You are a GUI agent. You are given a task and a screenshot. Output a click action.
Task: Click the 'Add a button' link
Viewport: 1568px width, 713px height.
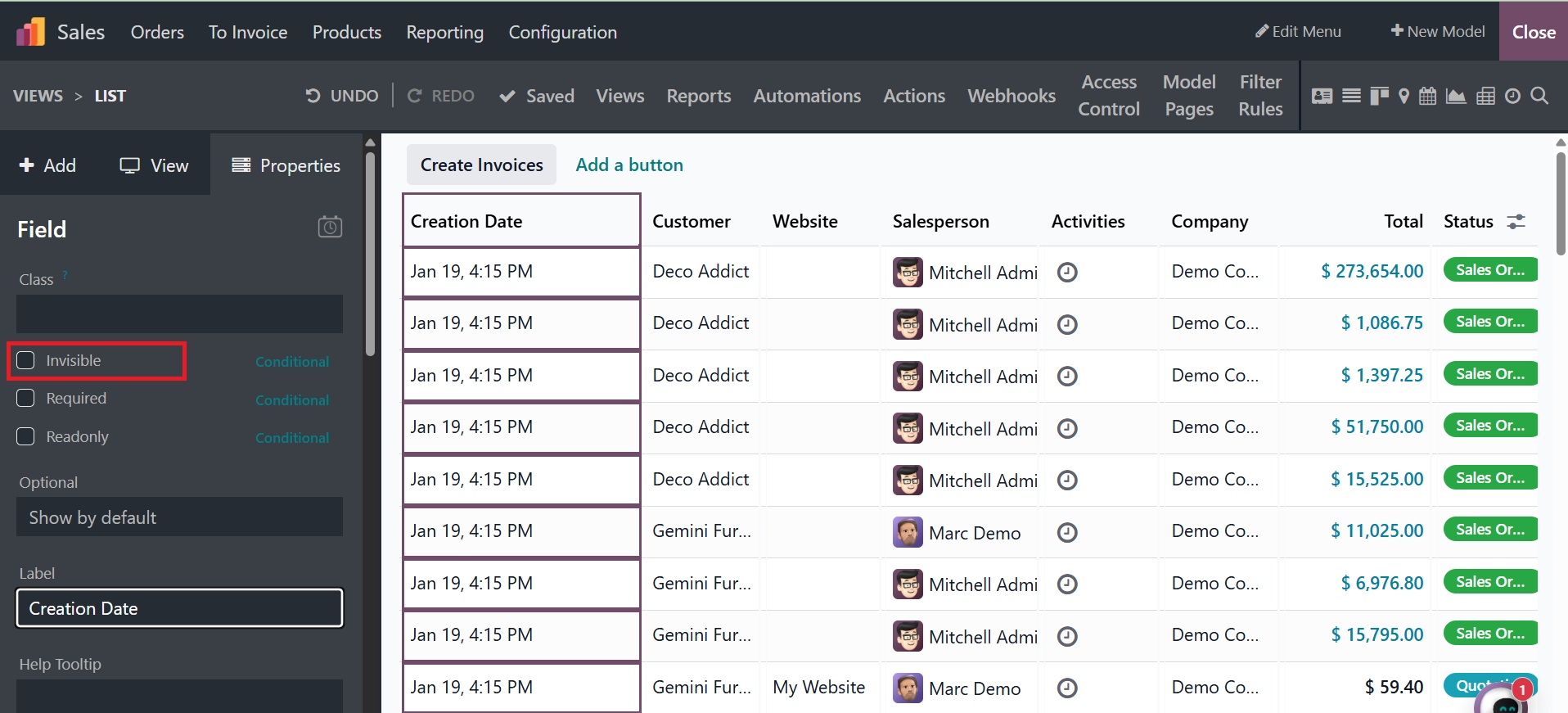point(629,165)
